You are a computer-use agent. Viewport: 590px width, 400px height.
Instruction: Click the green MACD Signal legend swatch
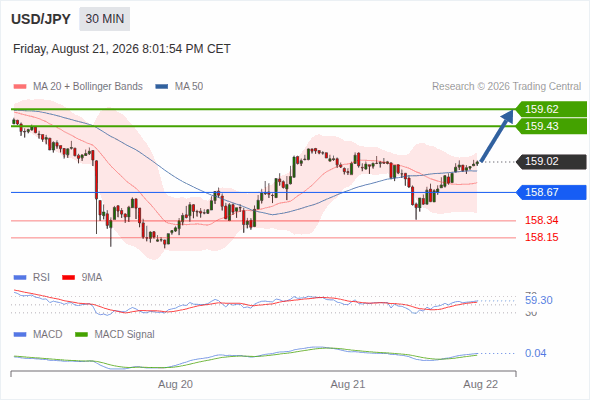click(81, 335)
